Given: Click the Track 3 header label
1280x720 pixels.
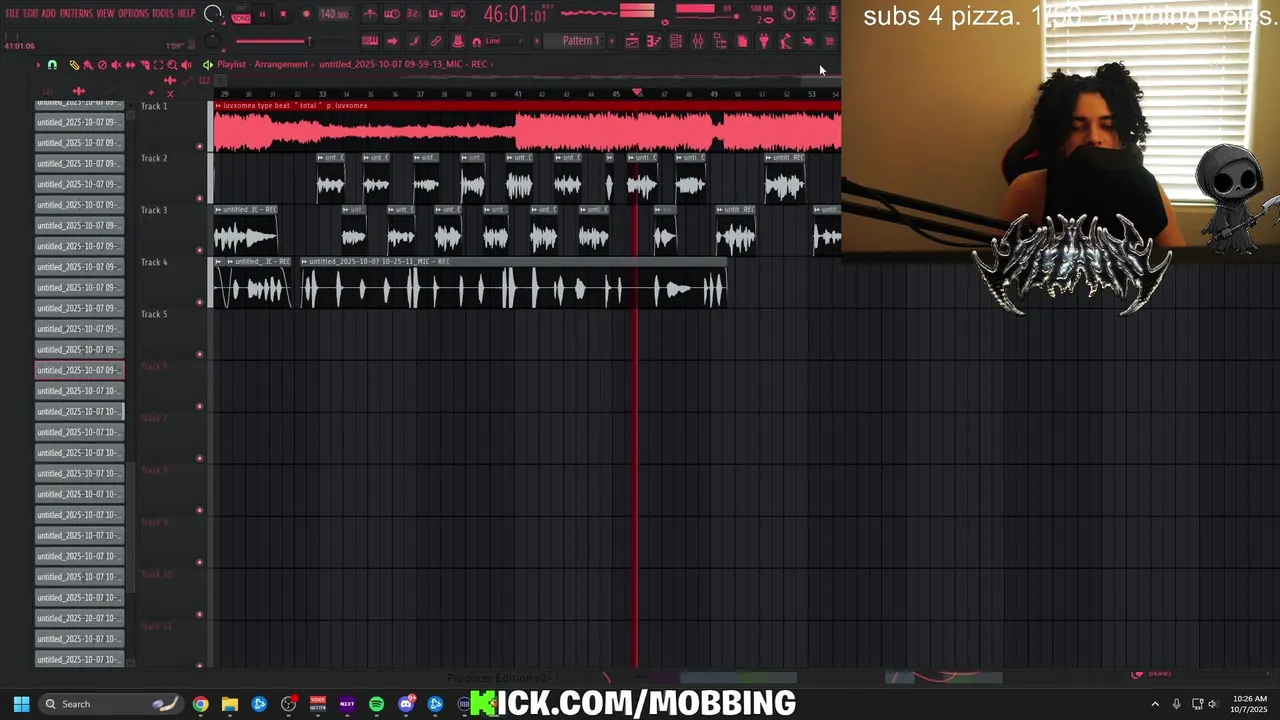Looking at the screenshot, I should (154, 210).
